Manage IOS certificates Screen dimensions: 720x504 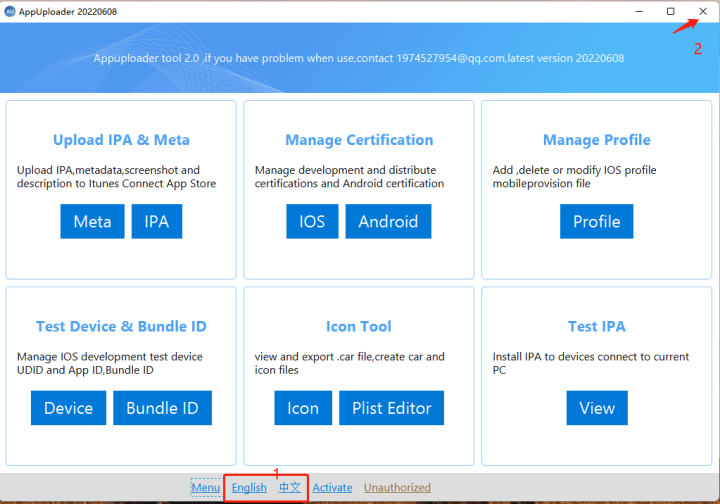(x=312, y=221)
